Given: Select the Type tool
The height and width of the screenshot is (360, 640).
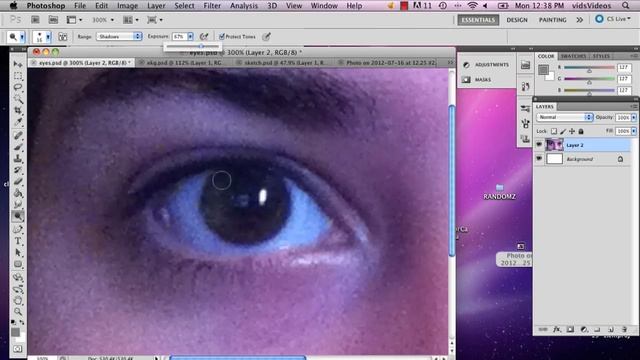Looking at the screenshot, I should coord(18,241).
